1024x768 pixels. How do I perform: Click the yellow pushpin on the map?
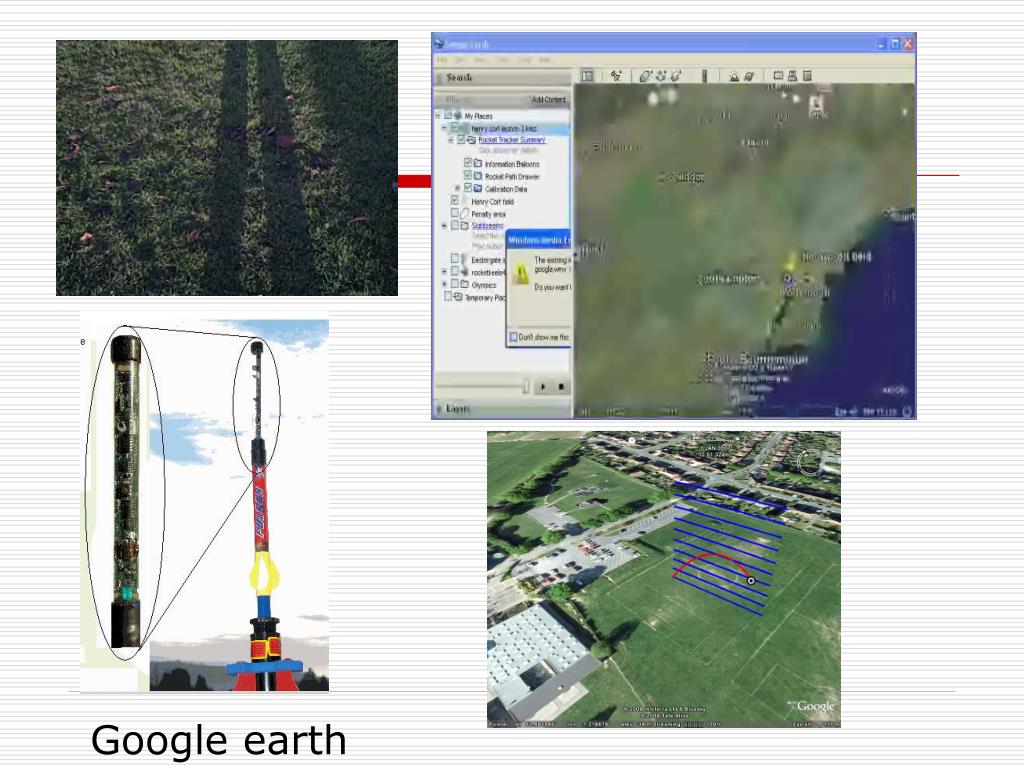[x=792, y=263]
